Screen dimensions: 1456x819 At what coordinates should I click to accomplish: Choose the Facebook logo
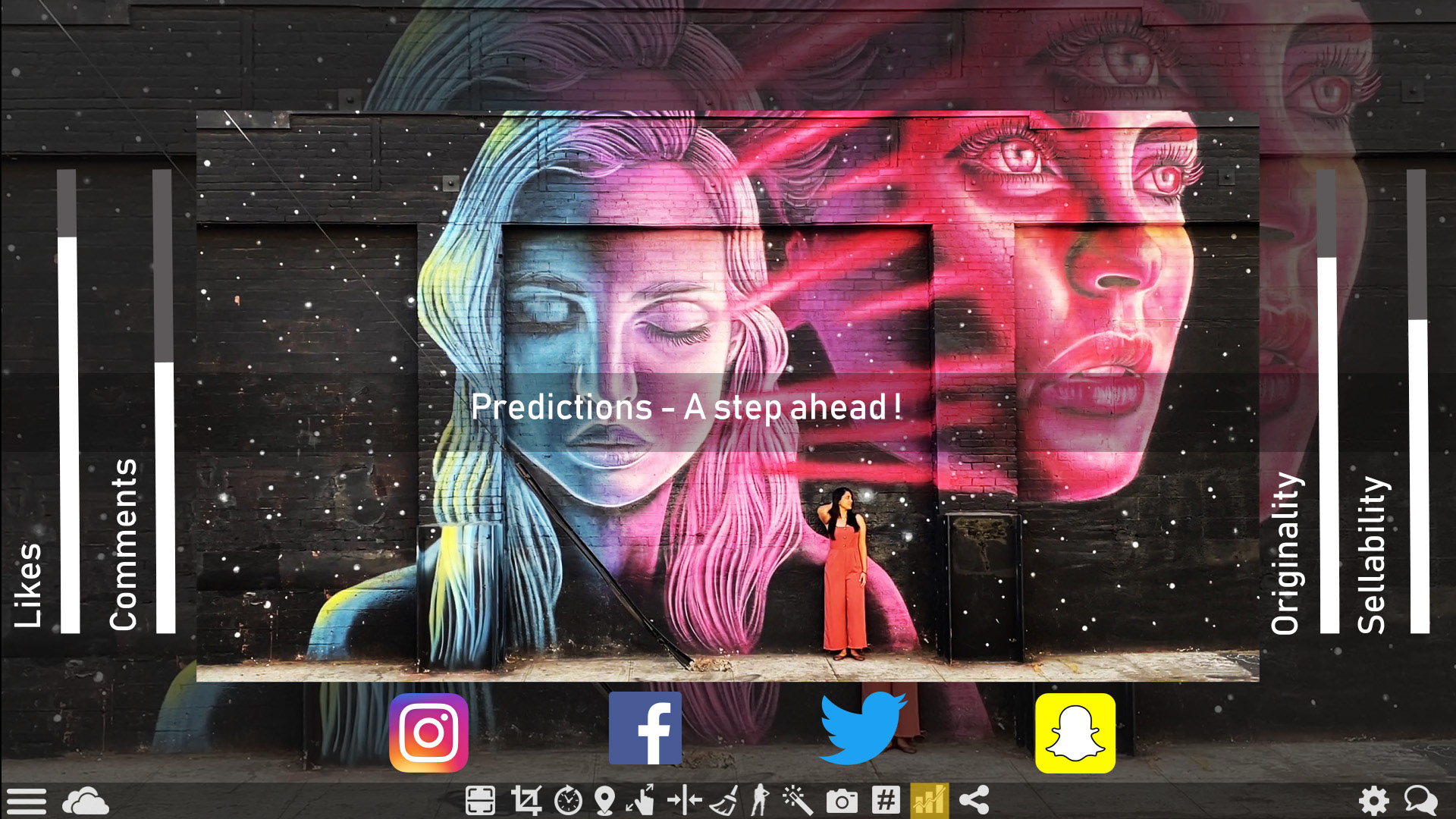click(645, 728)
